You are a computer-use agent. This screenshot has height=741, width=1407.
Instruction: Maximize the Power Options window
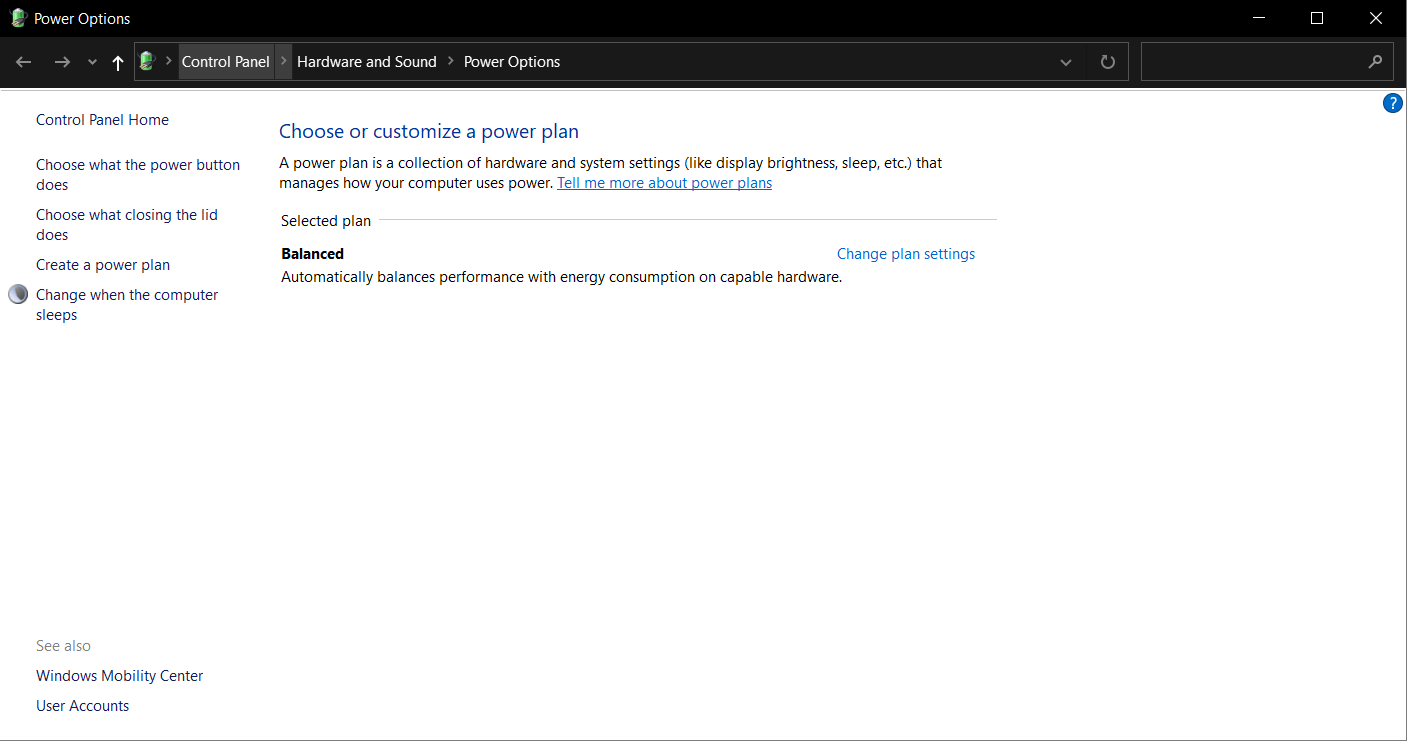(1317, 18)
